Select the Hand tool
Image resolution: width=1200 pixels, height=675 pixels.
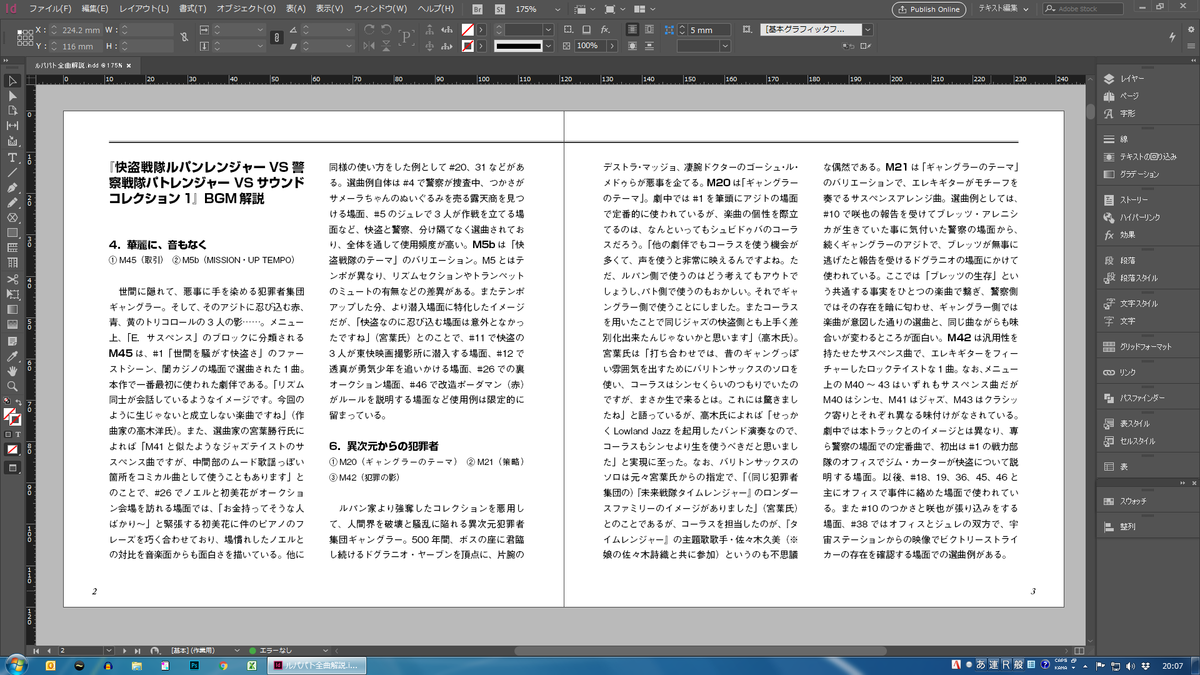pos(13,370)
